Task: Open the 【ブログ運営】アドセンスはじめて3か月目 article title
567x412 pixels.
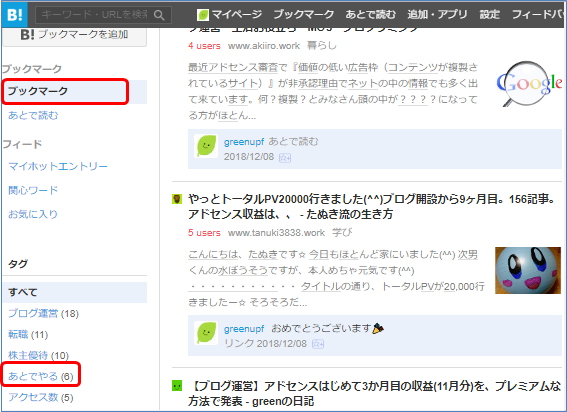Action: 374,394
